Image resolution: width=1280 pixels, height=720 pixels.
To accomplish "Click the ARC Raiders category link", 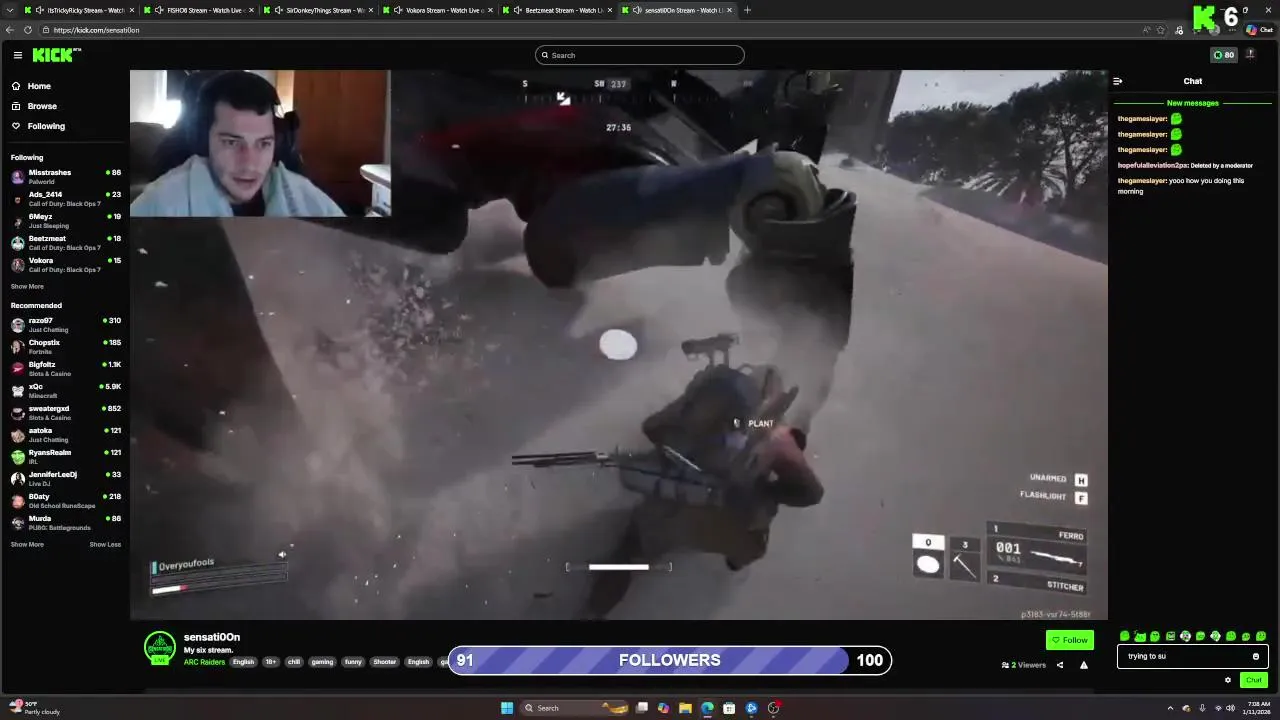I will coord(204,662).
